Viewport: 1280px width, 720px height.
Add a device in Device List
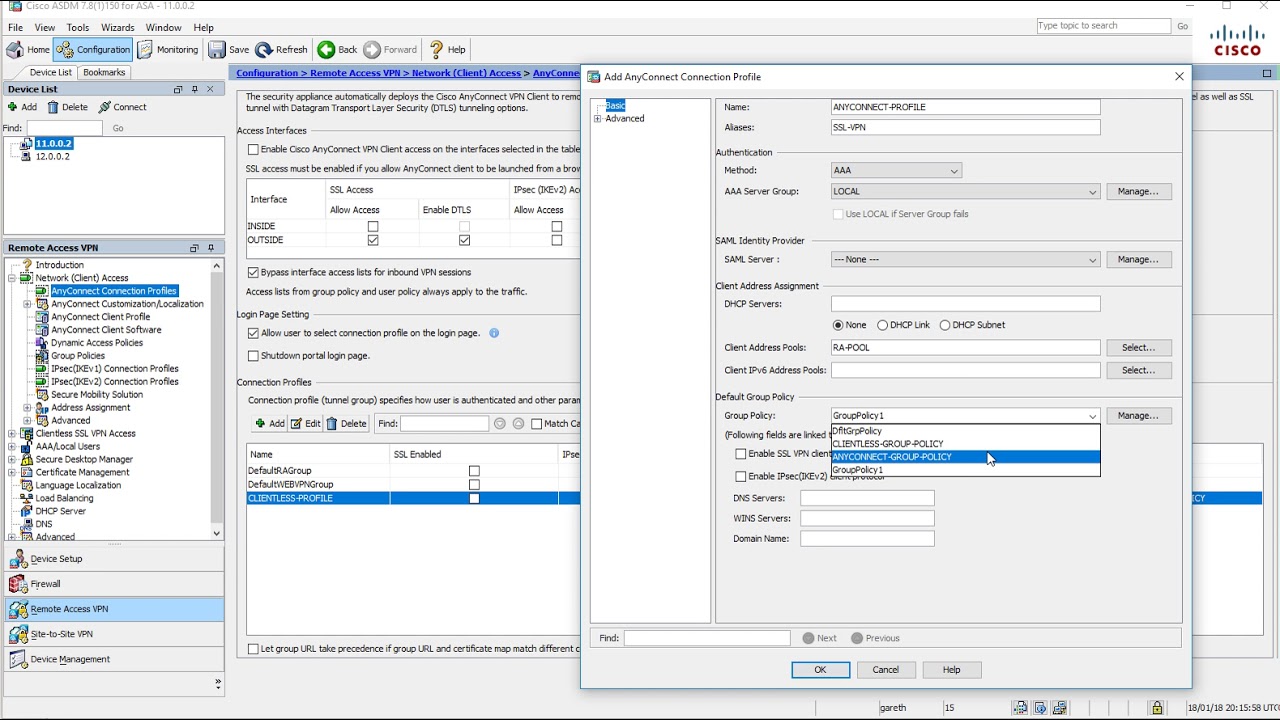tap(22, 107)
